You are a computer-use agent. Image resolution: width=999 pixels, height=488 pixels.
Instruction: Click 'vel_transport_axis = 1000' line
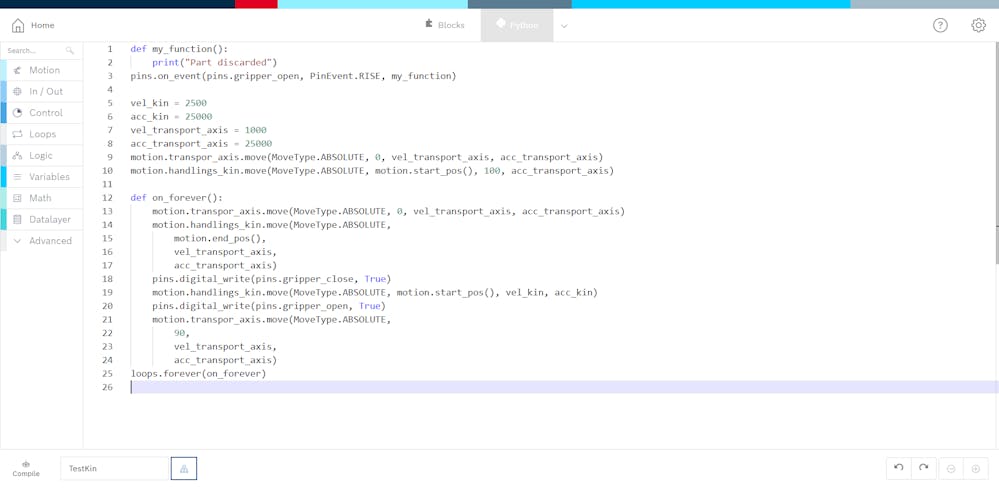(x=199, y=130)
